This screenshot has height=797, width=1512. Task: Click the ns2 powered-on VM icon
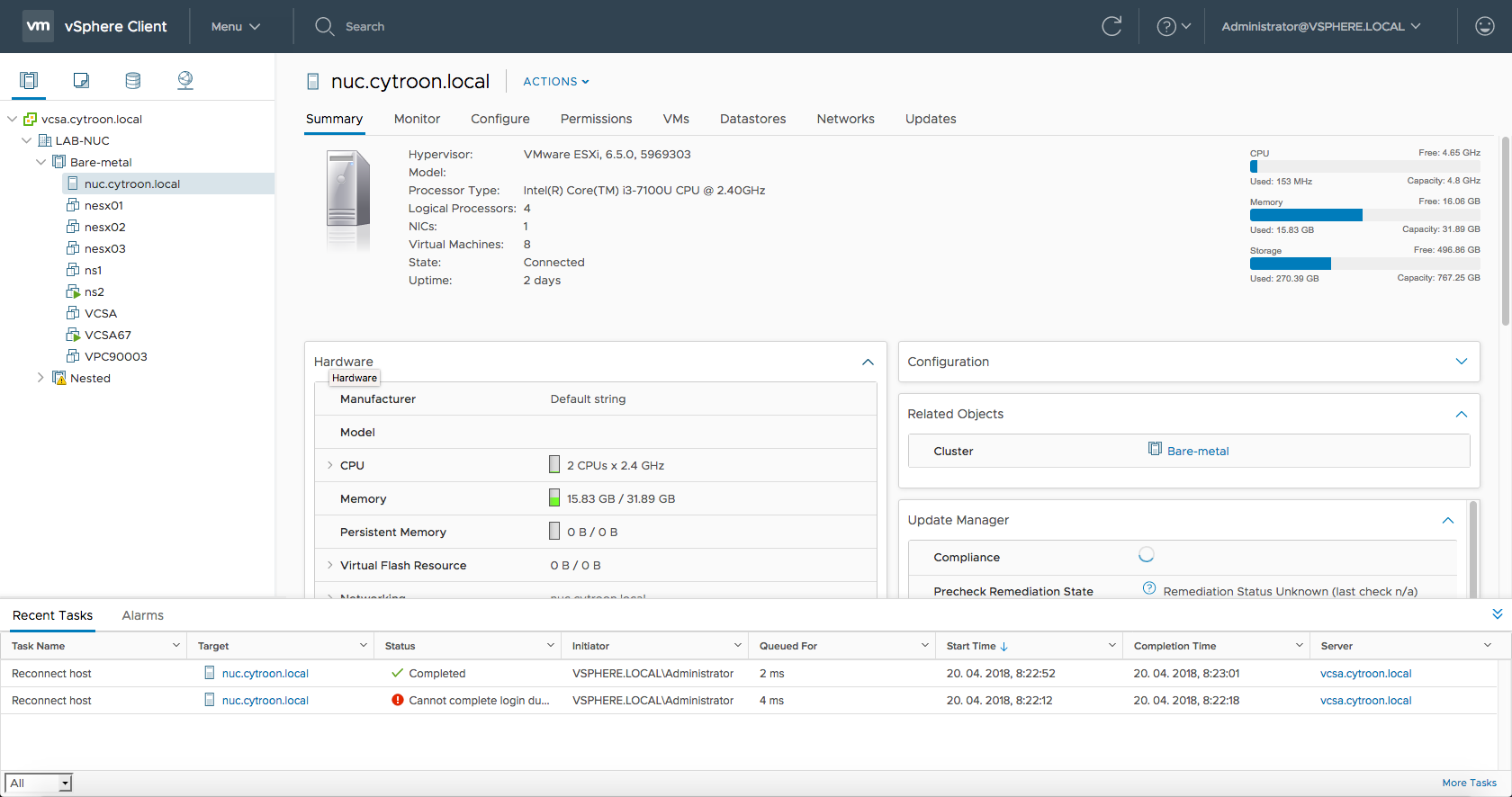tap(73, 291)
